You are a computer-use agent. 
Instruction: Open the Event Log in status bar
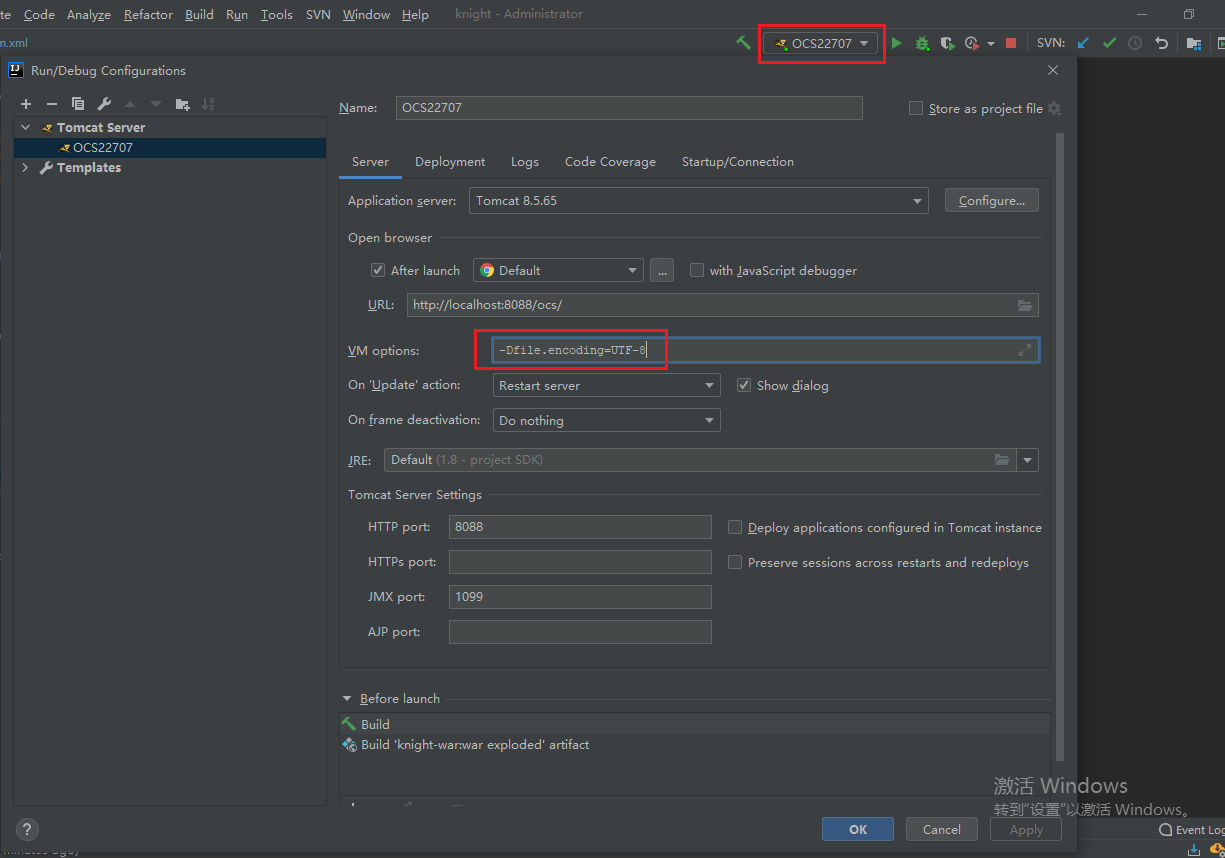click(1192, 830)
